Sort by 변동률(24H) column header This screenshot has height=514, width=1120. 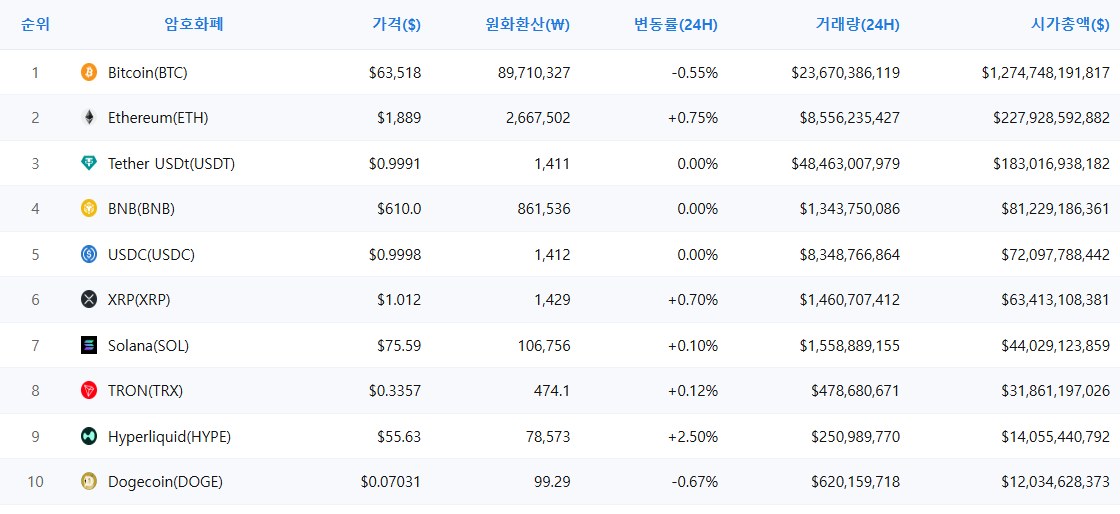tap(676, 25)
